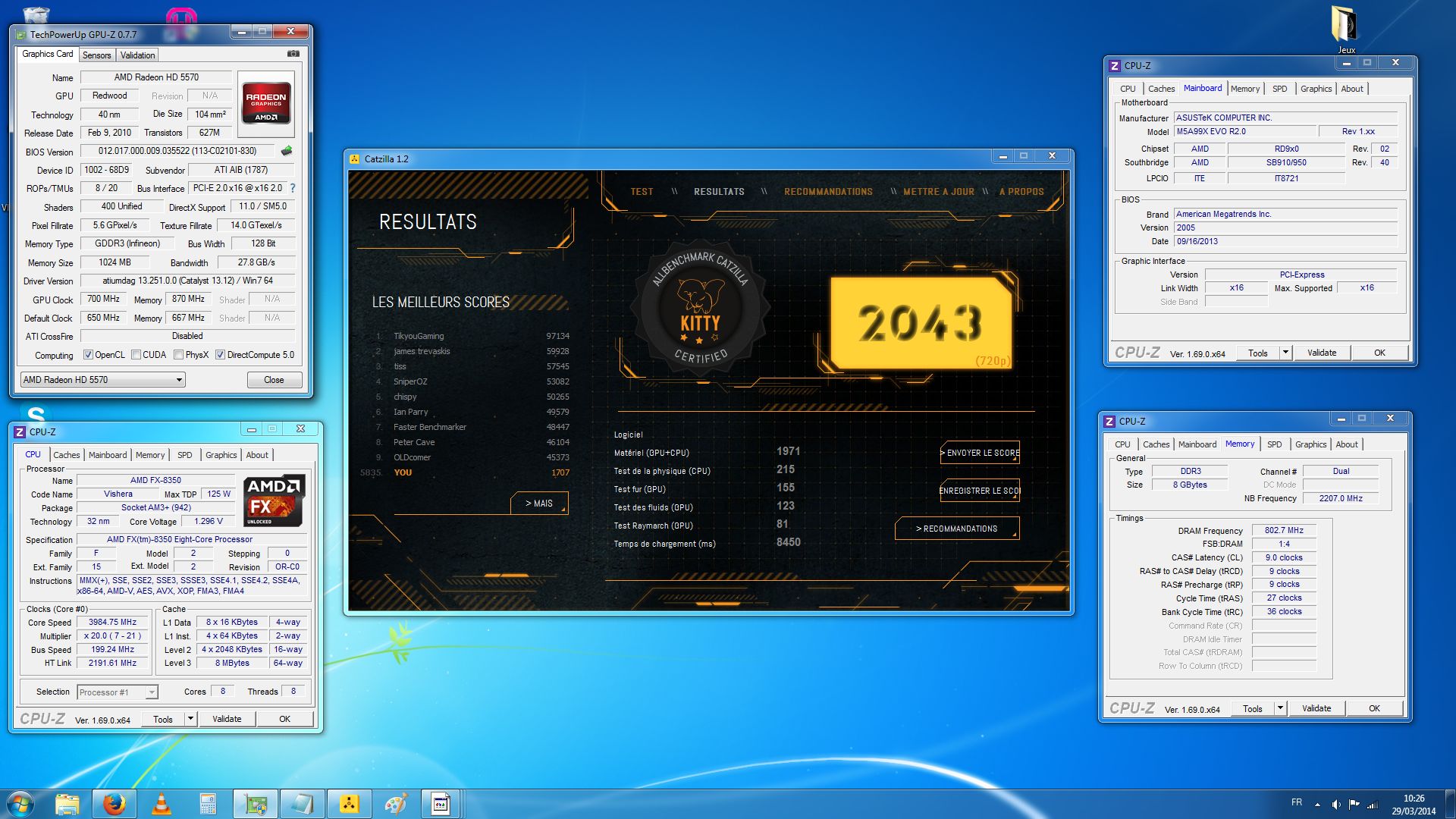This screenshot has height=819, width=1456.
Task: Switch to the Sensors tab in GPU-Z
Action: [97, 55]
